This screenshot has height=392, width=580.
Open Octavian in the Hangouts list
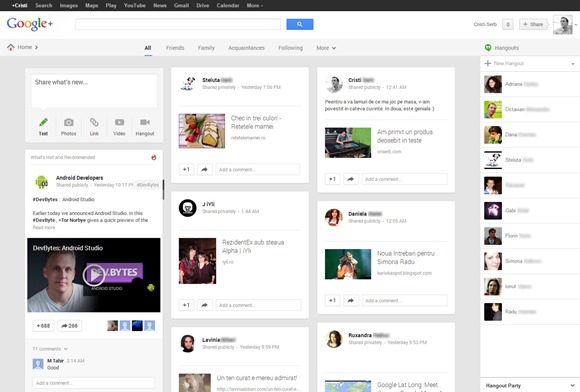(x=530, y=109)
